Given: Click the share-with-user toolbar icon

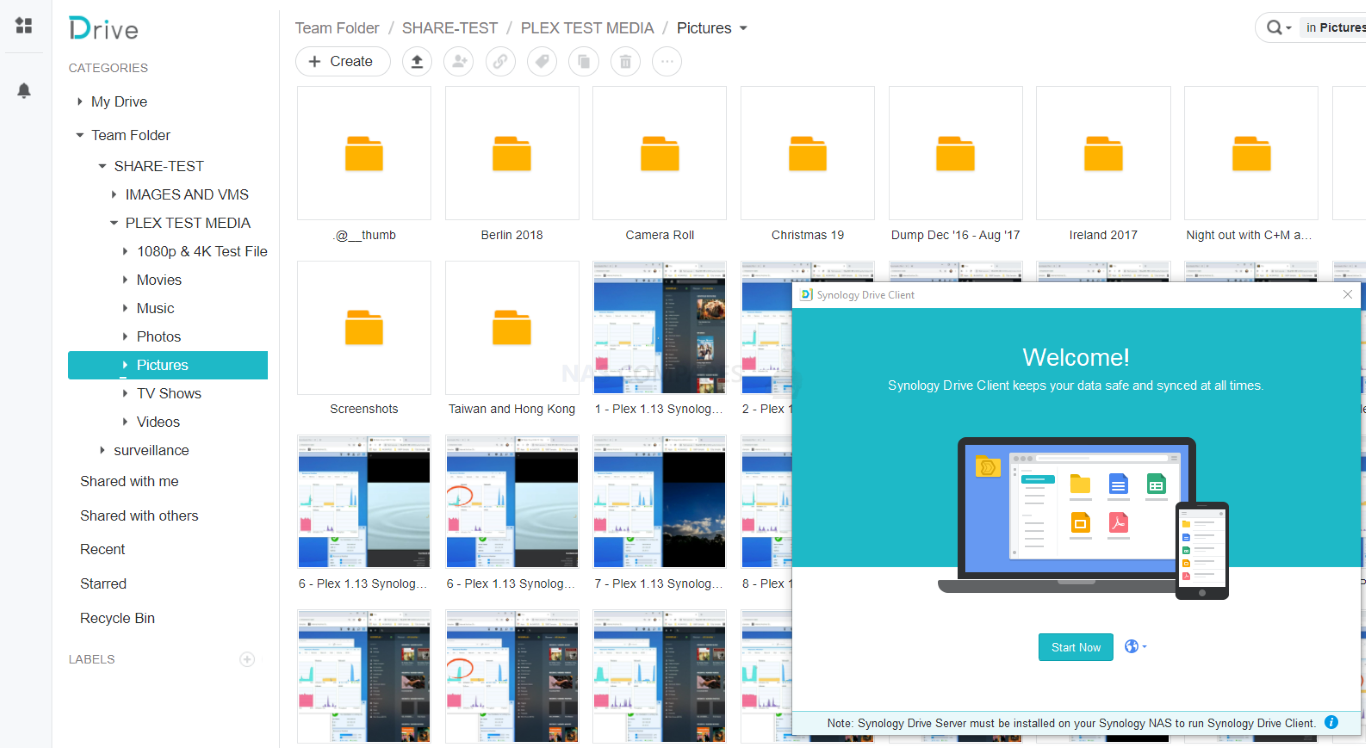Looking at the screenshot, I should tap(459, 61).
